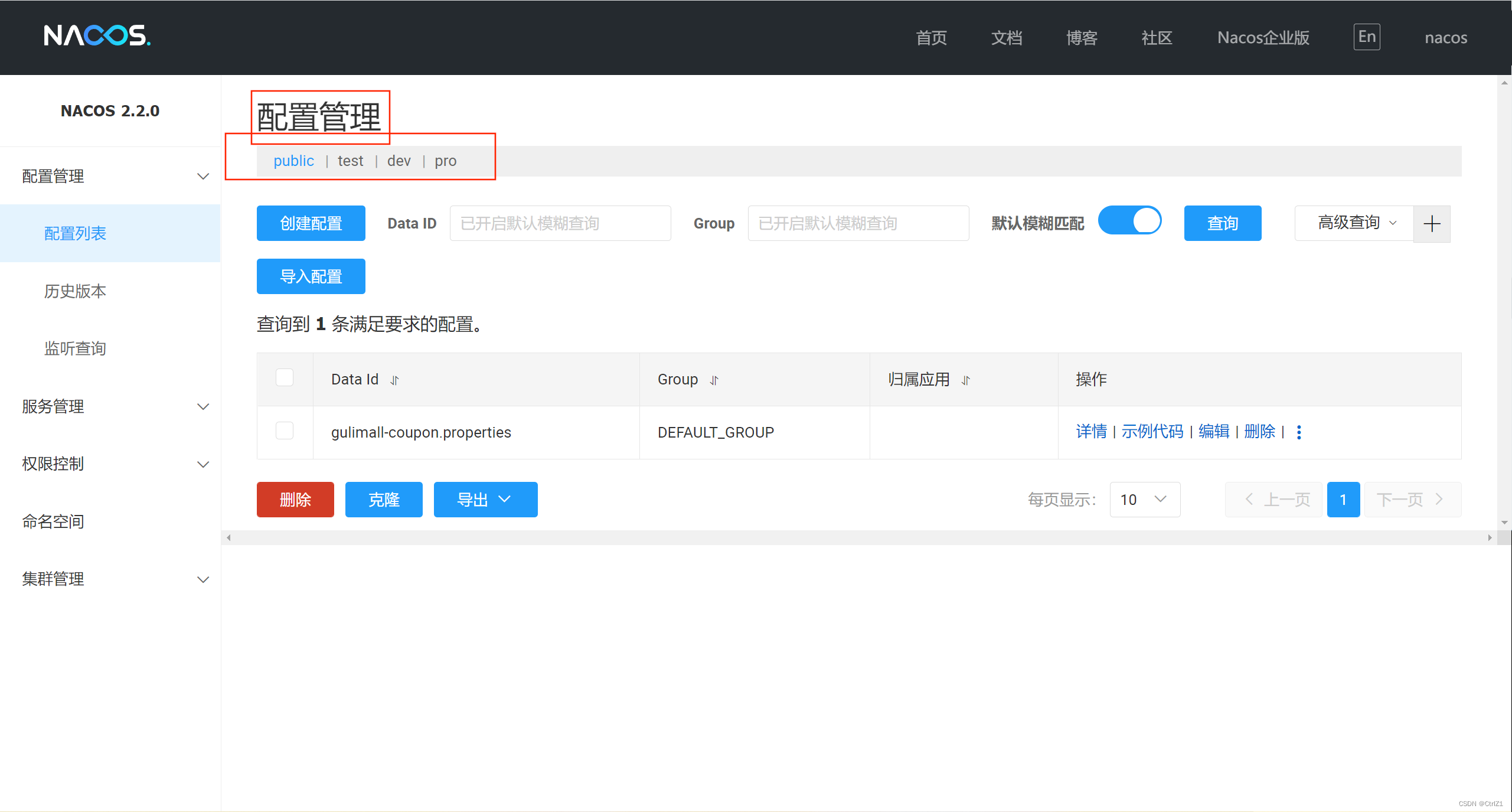Open the 导出 dropdown button
The image size is (1512, 812).
tap(485, 500)
